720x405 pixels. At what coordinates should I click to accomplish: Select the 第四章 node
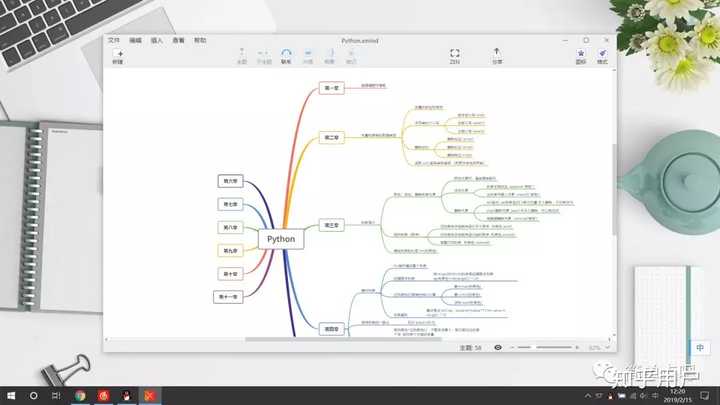click(332, 329)
